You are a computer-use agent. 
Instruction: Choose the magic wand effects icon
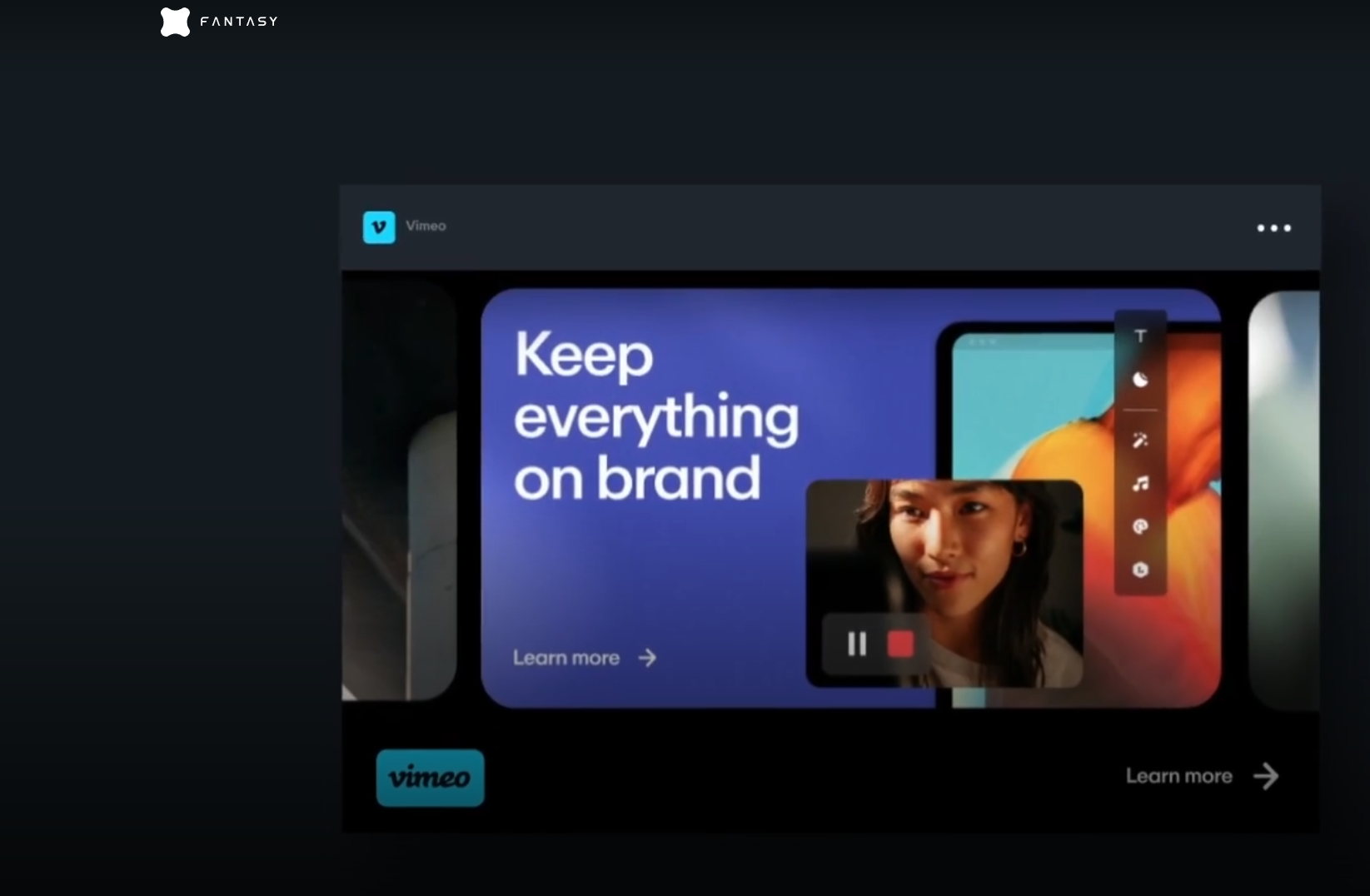click(1140, 440)
